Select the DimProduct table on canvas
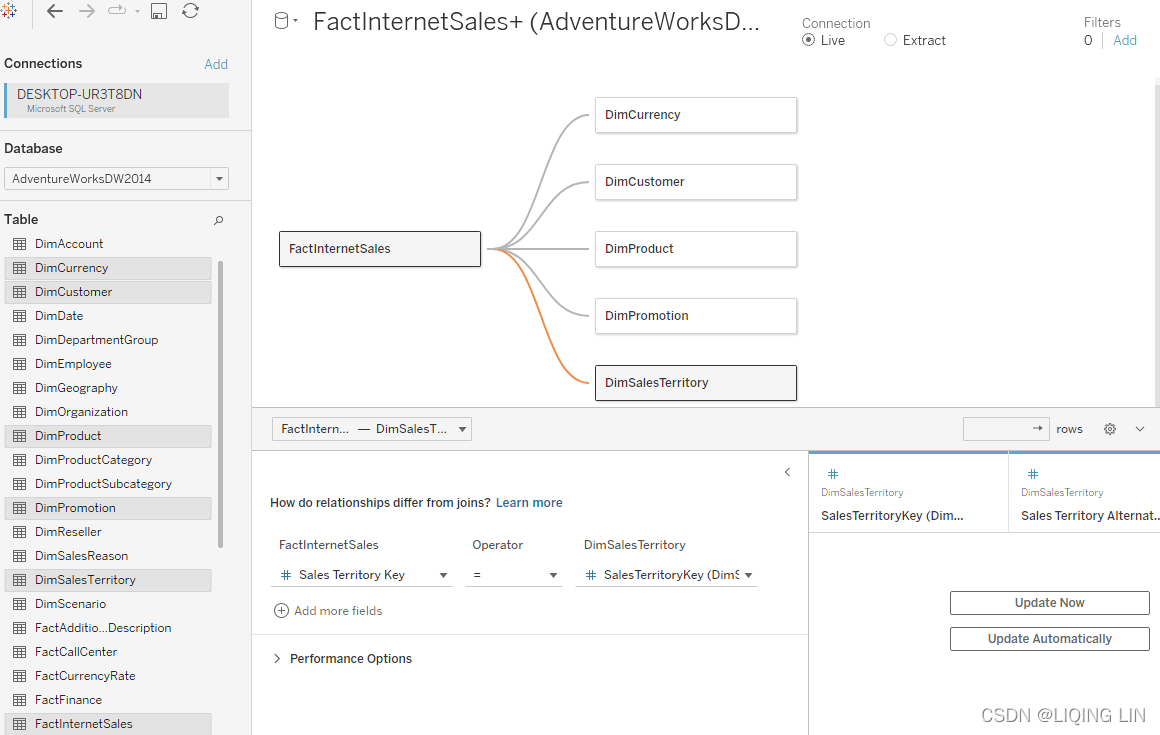This screenshot has height=735, width=1160. pyautogui.click(x=695, y=249)
